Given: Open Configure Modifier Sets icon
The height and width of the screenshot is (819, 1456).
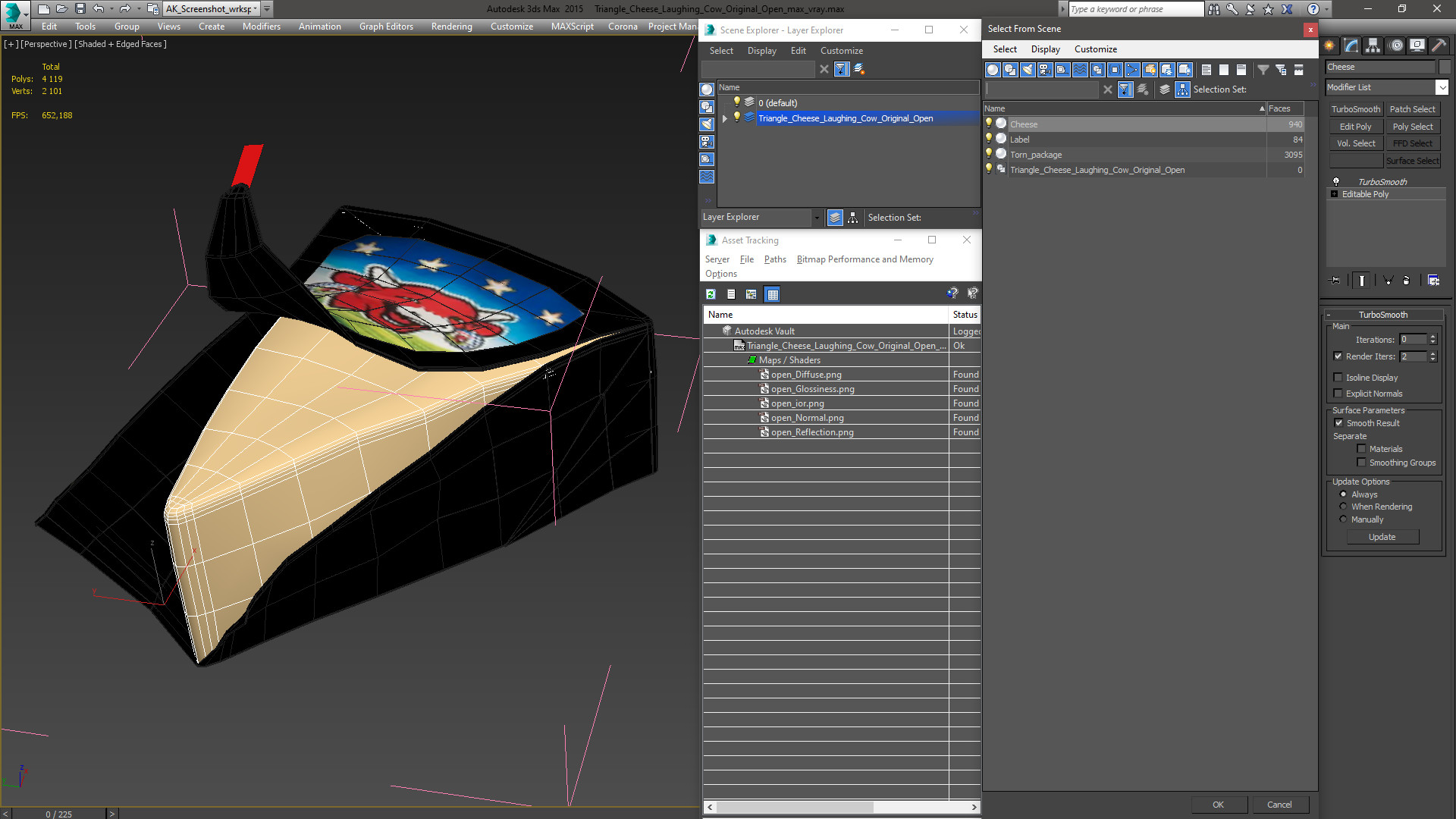Looking at the screenshot, I should pyautogui.click(x=1433, y=281).
